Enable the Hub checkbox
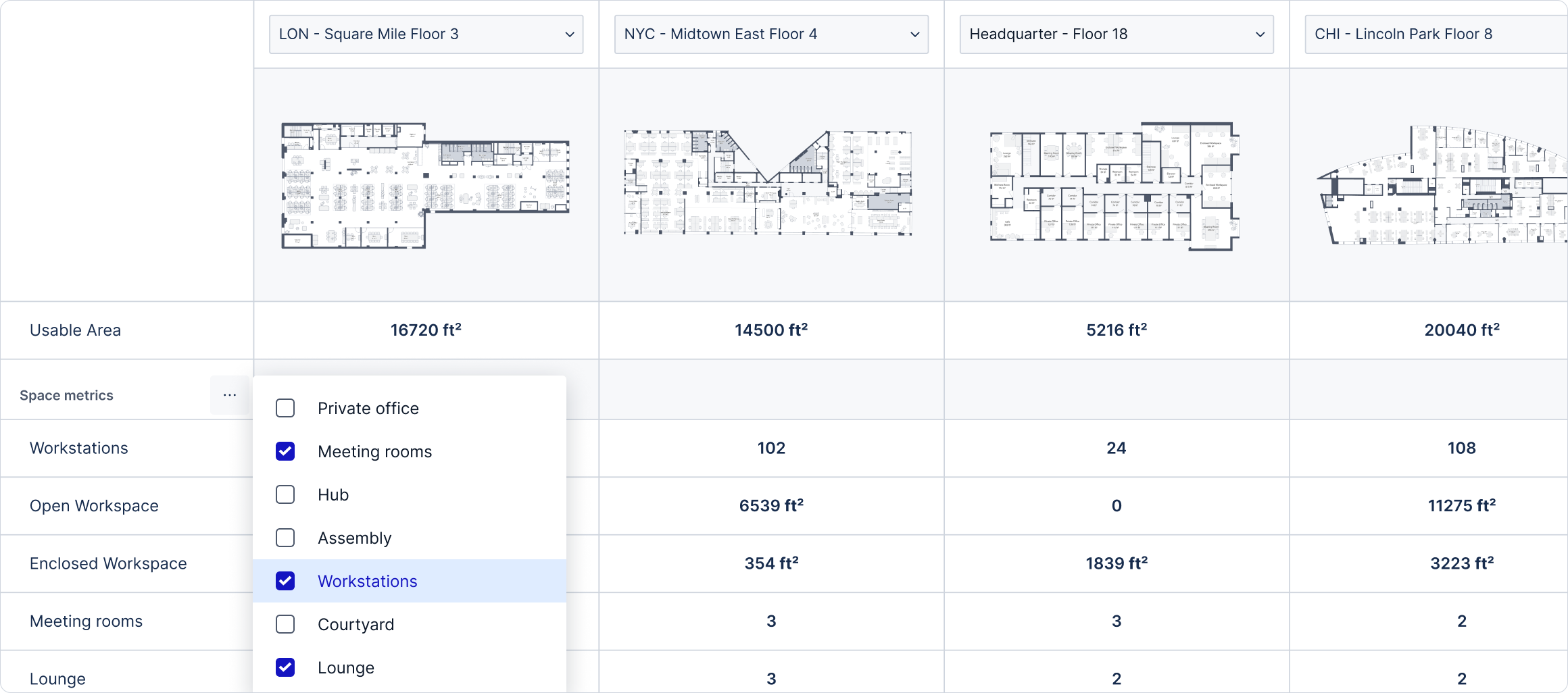Image resolution: width=1568 pixels, height=693 pixels. (285, 494)
